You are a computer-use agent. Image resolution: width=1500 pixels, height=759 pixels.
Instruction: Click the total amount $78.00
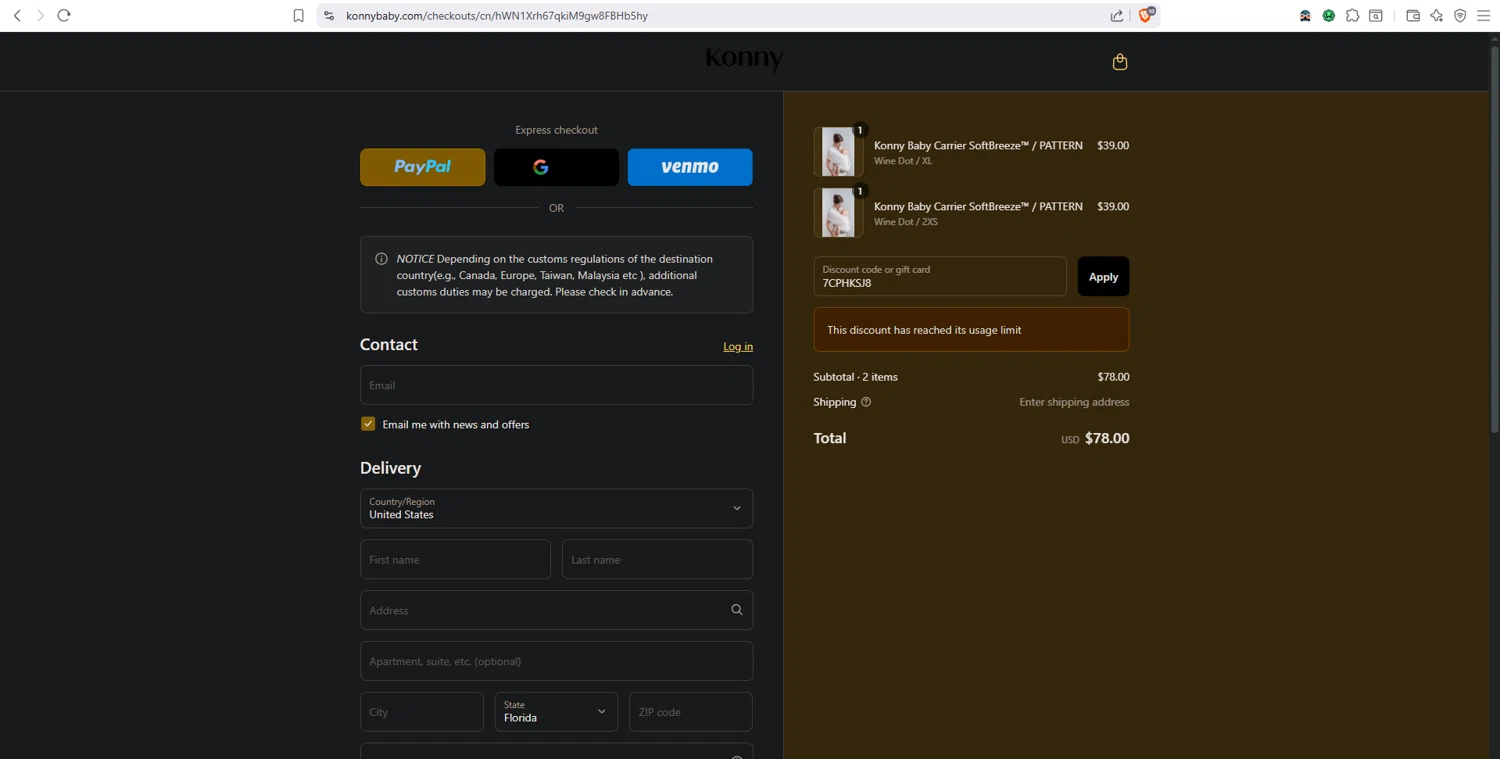pos(1107,438)
